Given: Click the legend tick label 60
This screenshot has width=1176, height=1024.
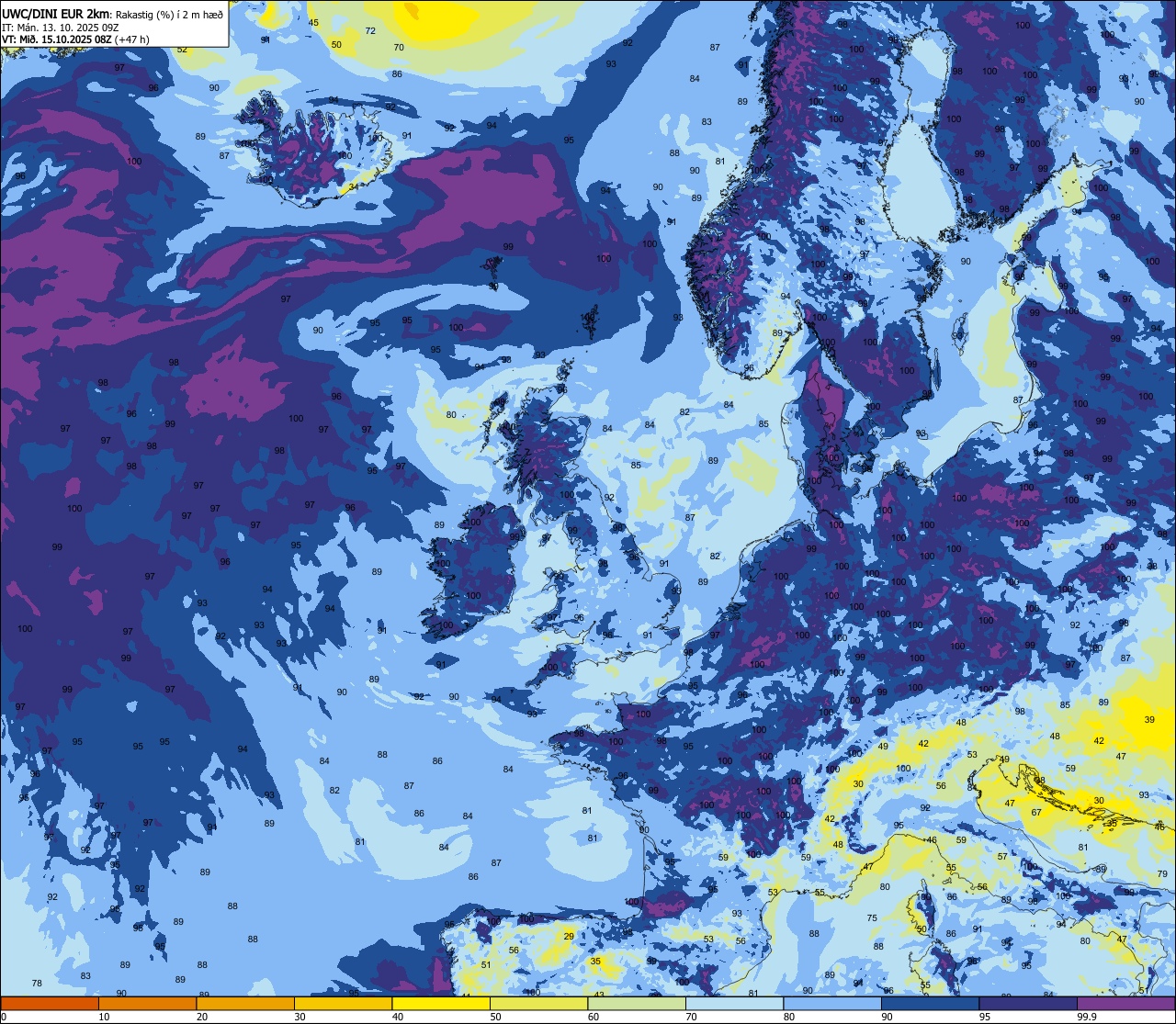Looking at the screenshot, I should click(594, 1017).
